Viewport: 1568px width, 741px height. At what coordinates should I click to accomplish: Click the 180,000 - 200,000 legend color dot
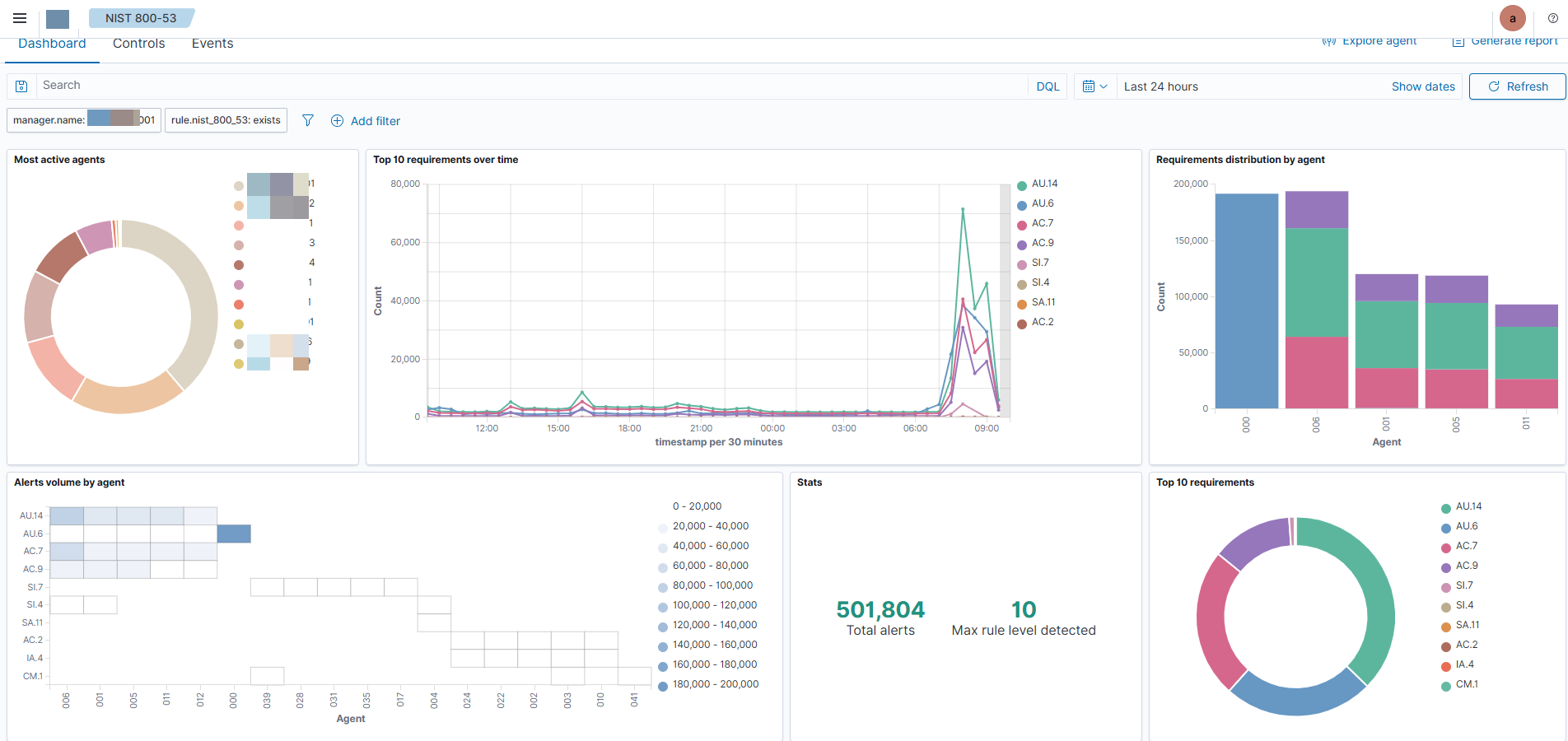tap(663, 686)
